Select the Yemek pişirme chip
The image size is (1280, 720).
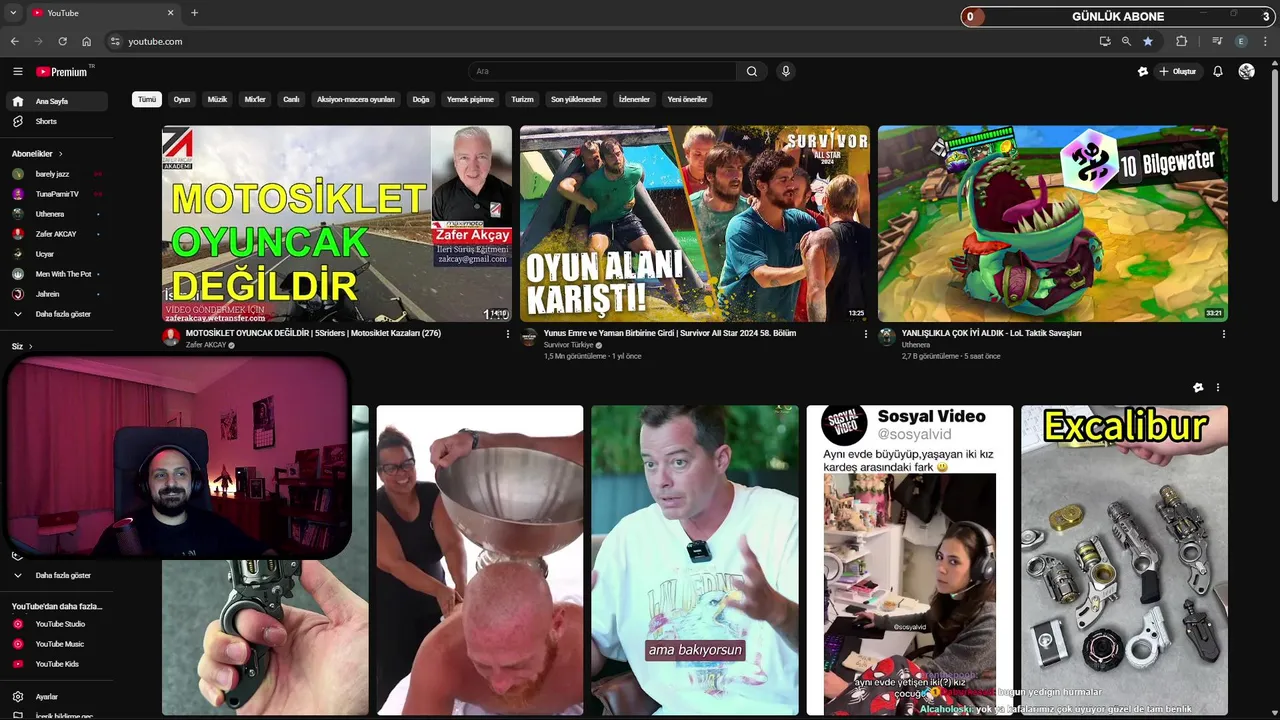point(470,100)
